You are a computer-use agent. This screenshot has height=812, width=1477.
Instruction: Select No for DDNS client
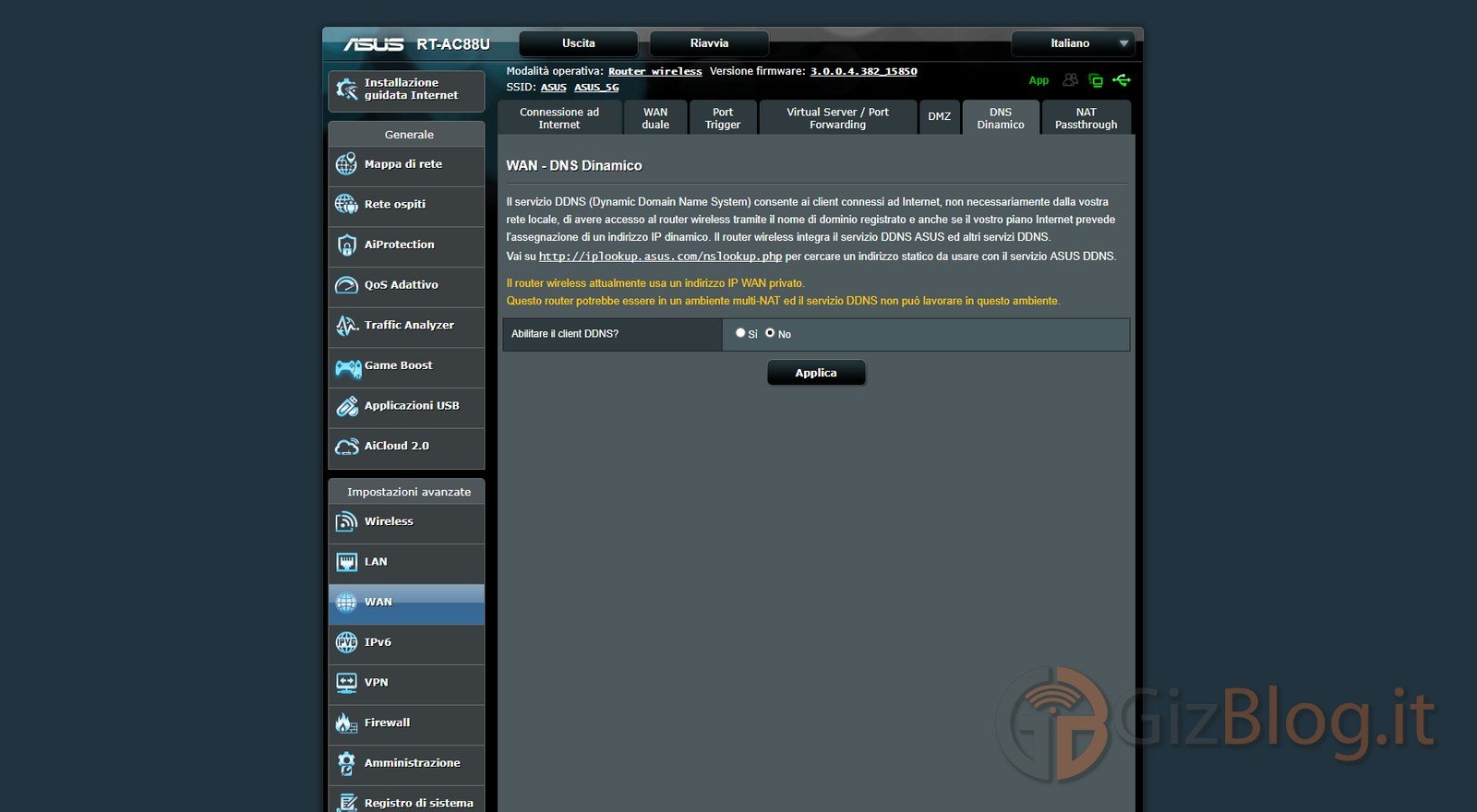(x=770, y=333)
